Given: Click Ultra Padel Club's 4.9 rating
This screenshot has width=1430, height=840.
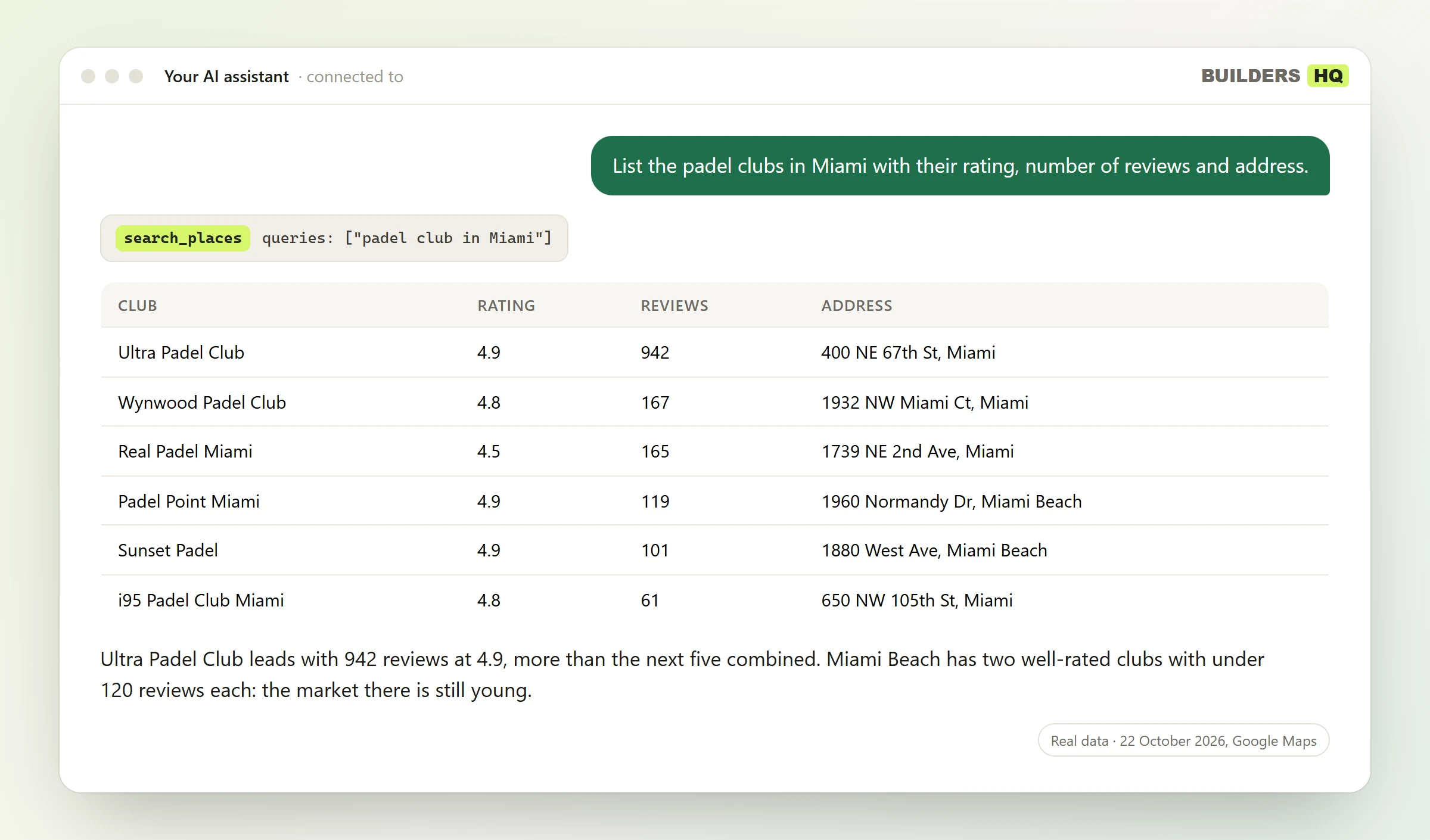Looking at the screenshot, I should [x=489, y=353].
